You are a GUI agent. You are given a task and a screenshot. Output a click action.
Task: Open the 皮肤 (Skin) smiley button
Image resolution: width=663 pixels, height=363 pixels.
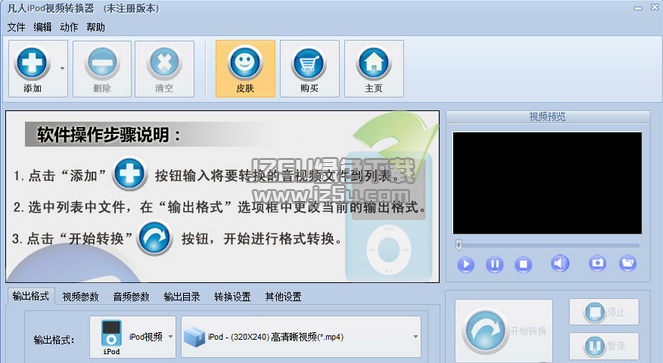(245, 69)
